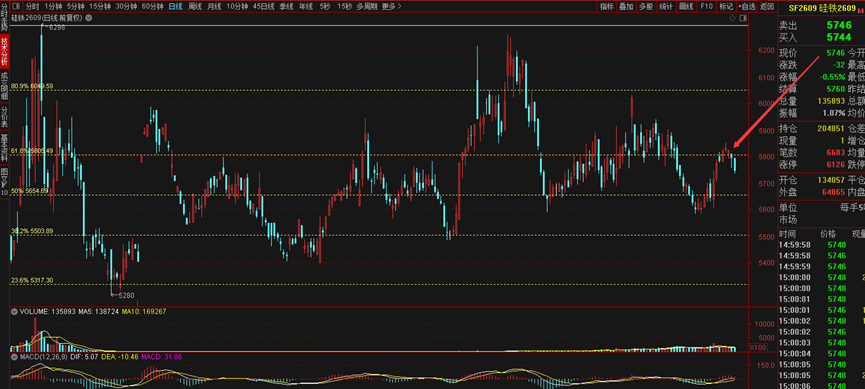The image size is (865, 389).
Task: Open the 基本资料 side tab
Action: 4,146
